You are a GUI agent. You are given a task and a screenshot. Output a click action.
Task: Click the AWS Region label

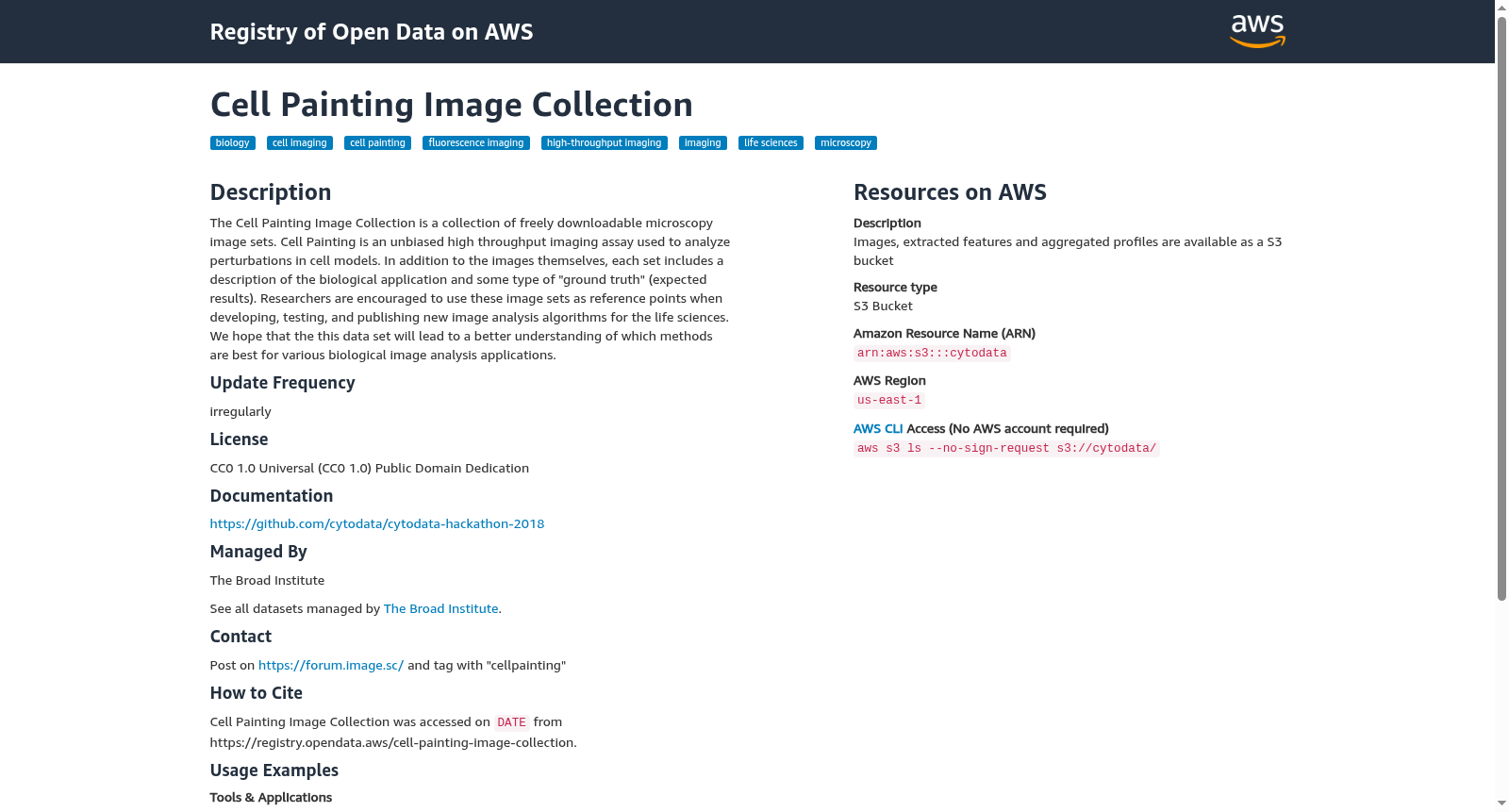(889, 380)
